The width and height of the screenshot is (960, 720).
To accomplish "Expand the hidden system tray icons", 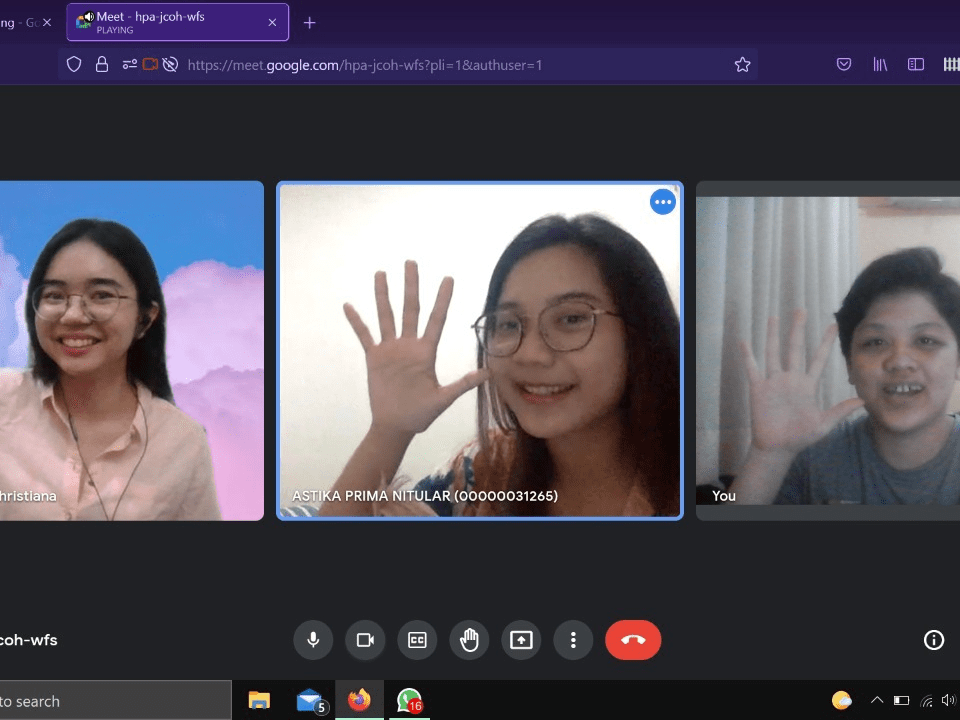I will click(x=877, y=700).
